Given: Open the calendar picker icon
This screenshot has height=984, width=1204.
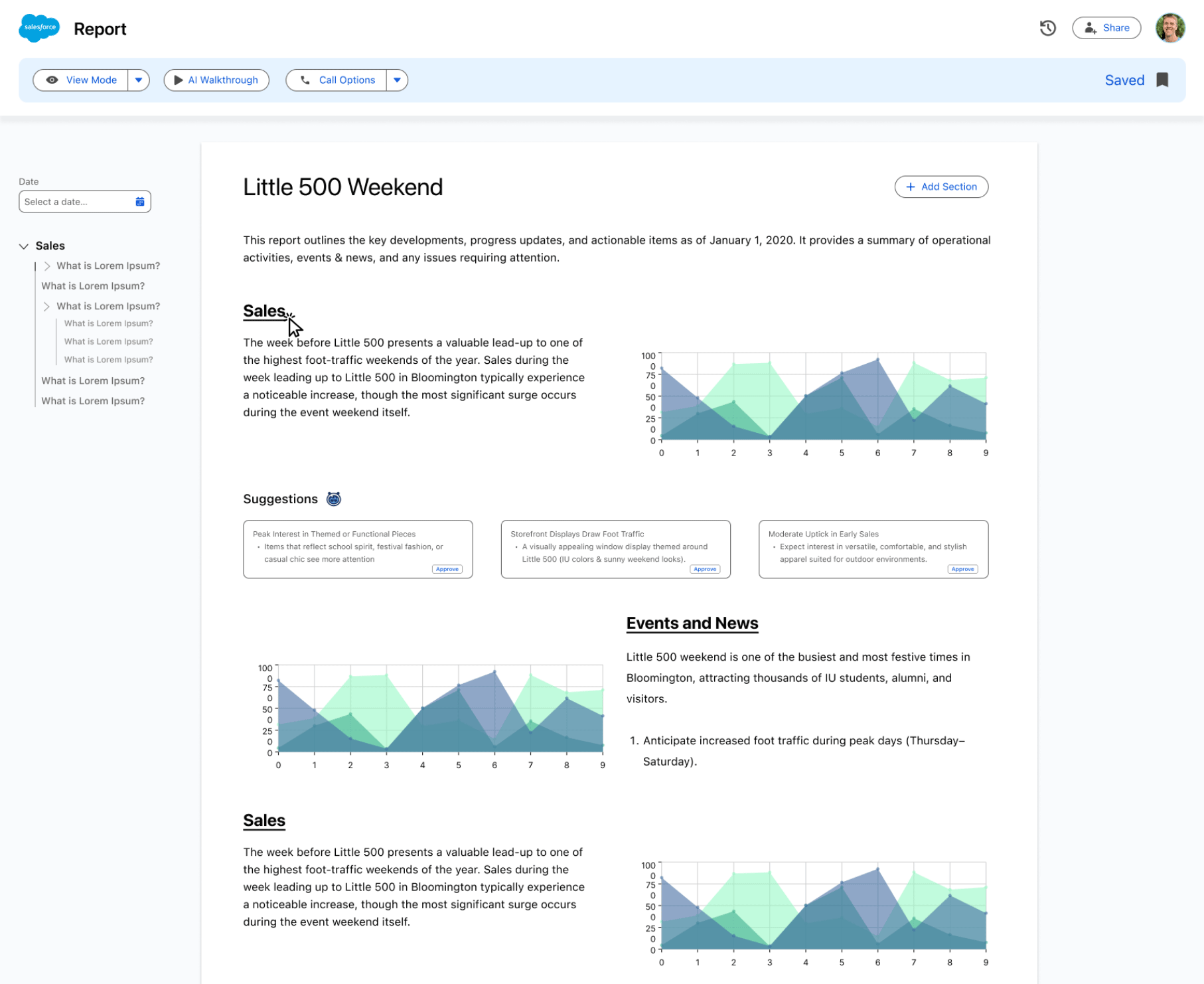Looking at the screenshot, I should tap(140, 202).
